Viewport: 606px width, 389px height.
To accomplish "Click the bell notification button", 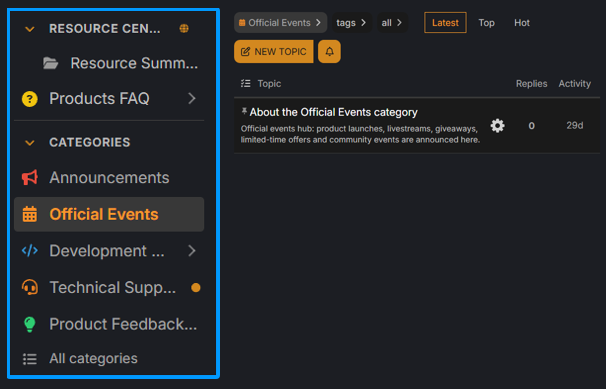I will point(329,51).
